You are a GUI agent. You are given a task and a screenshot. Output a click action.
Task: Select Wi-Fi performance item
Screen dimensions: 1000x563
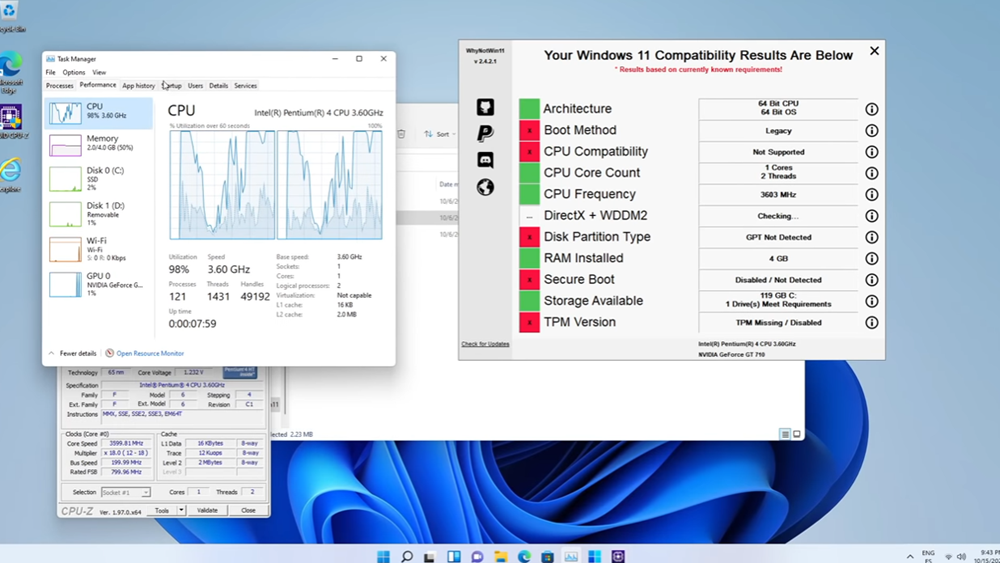(x=99, y=249)
